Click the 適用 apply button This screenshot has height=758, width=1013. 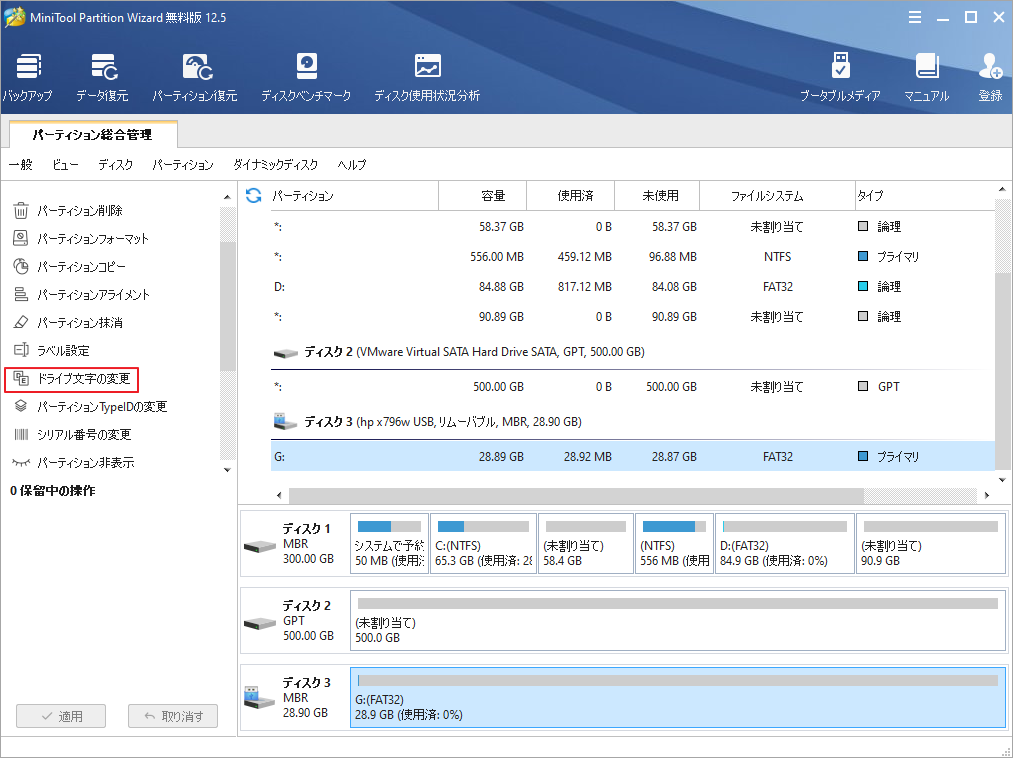60,716
